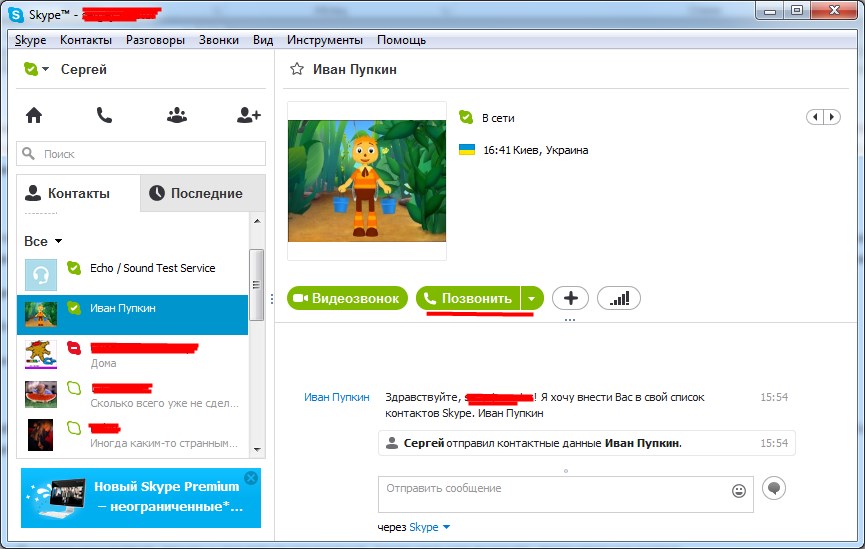865x549 pixels.
Task: Click the Позвонить call button
Action: coord(468,299)
